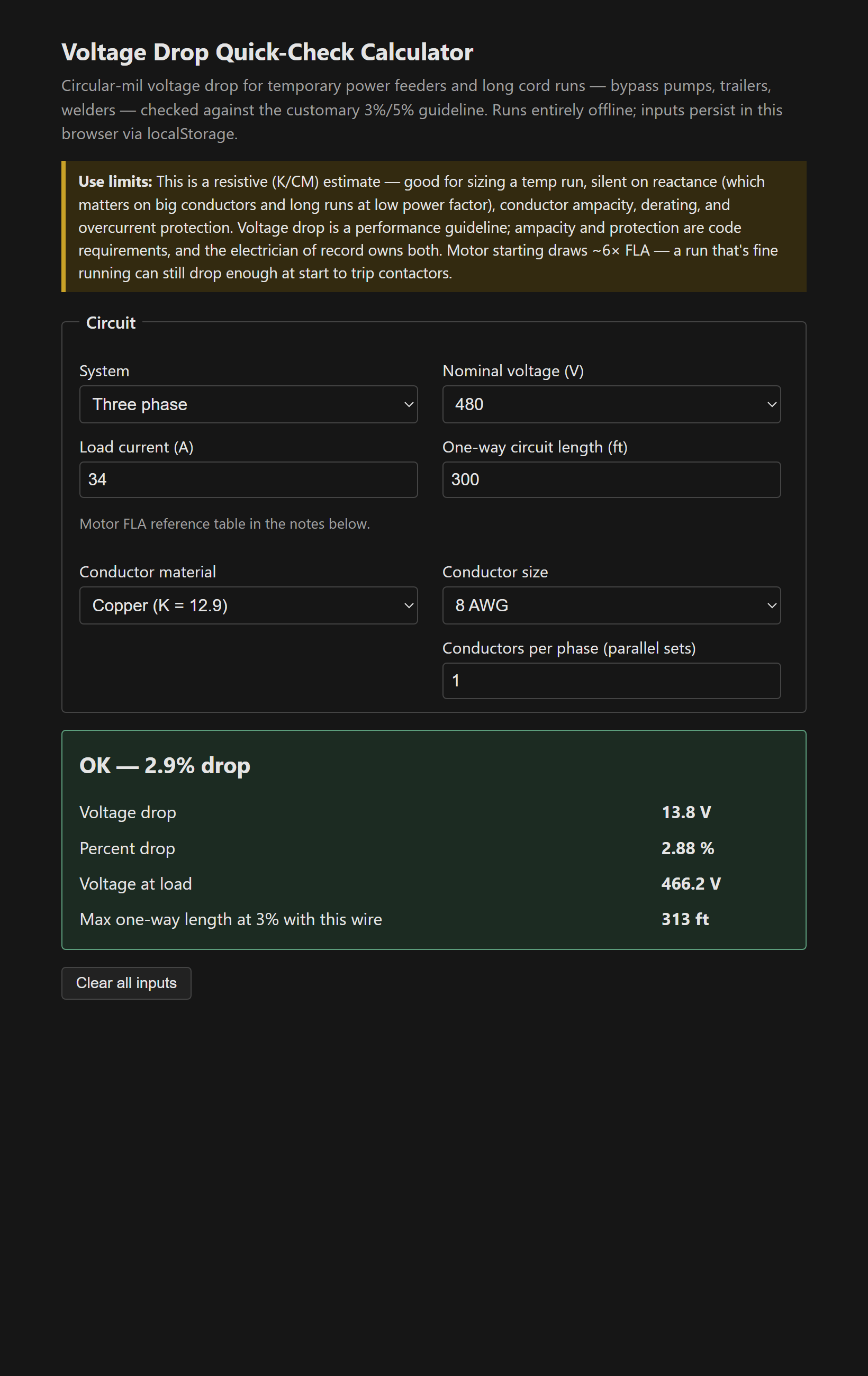Click the Voltage drop value 13.8 V
Image resolution: width=868 pixels, height=1376 pixels.
coord(686,812)
